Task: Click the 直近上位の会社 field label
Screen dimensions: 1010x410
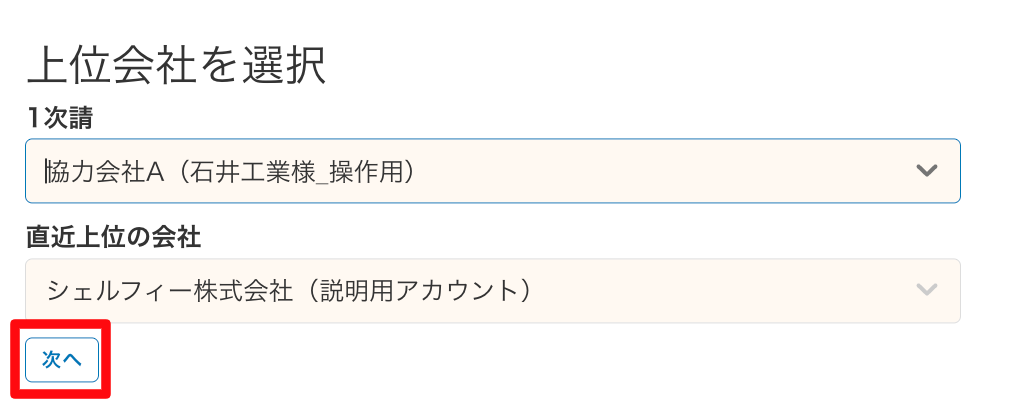Action: pyautogui.click(x=113, y=237)
